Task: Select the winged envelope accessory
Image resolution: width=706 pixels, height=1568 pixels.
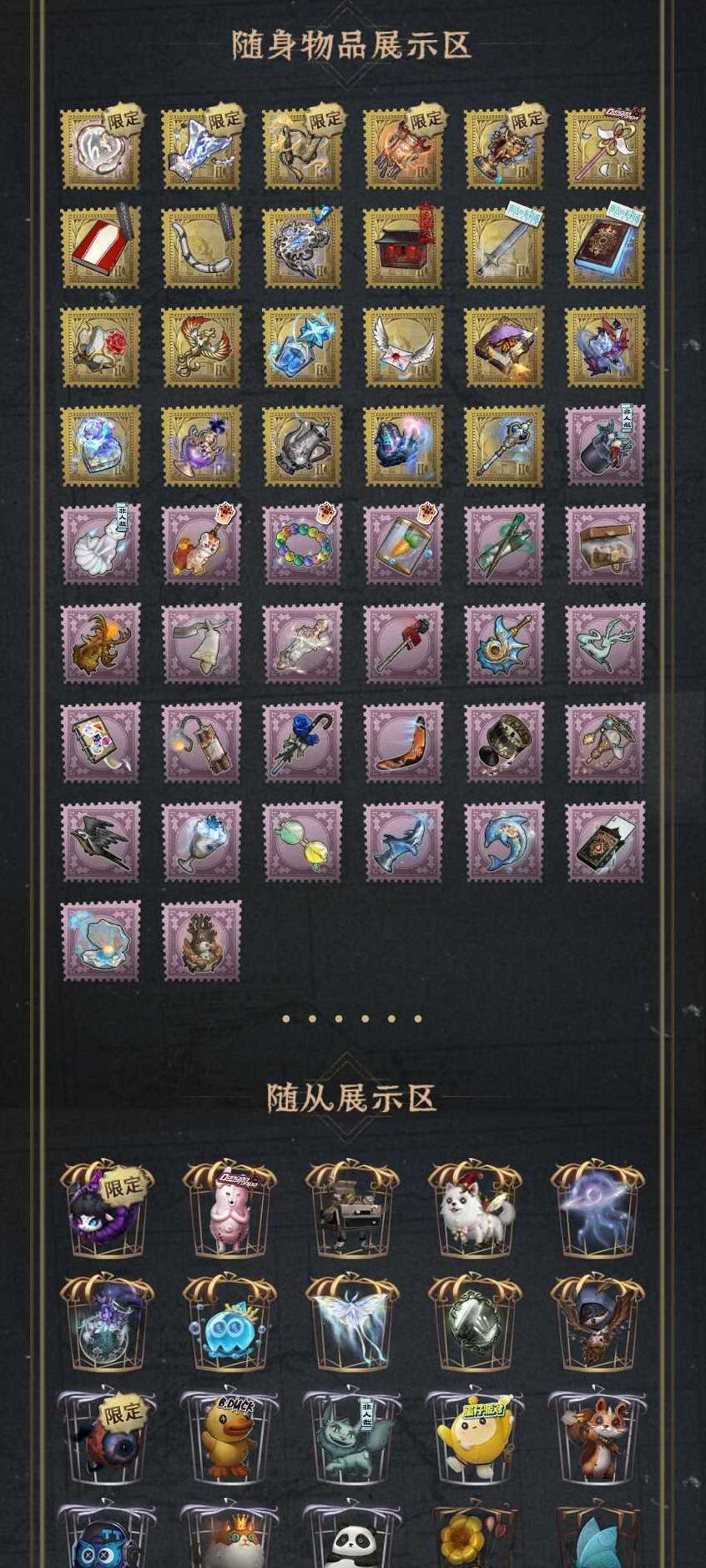Action: [x=403, y=347]
